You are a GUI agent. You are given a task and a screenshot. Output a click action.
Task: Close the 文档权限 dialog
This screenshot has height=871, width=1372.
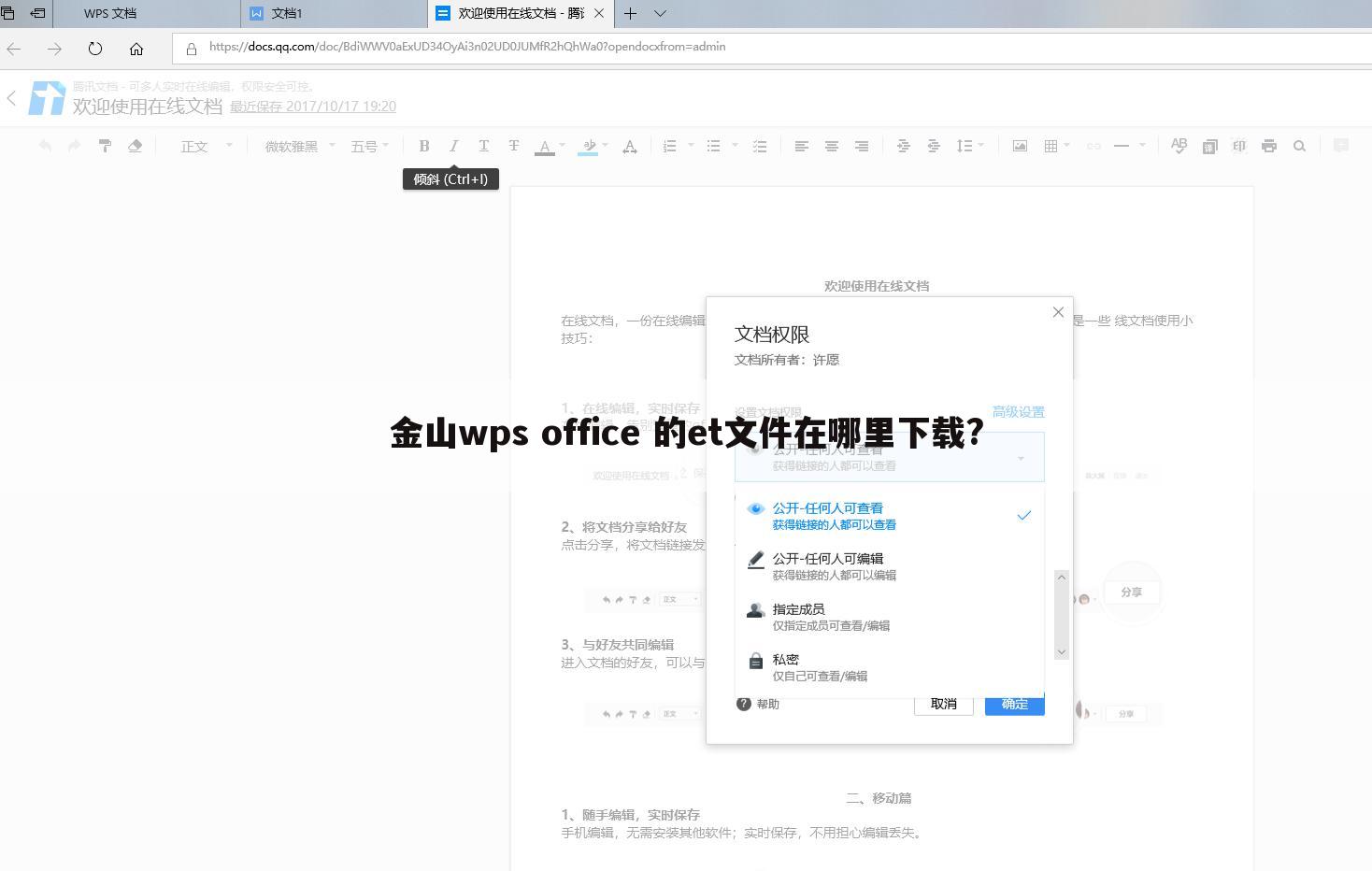[1058, 312]
